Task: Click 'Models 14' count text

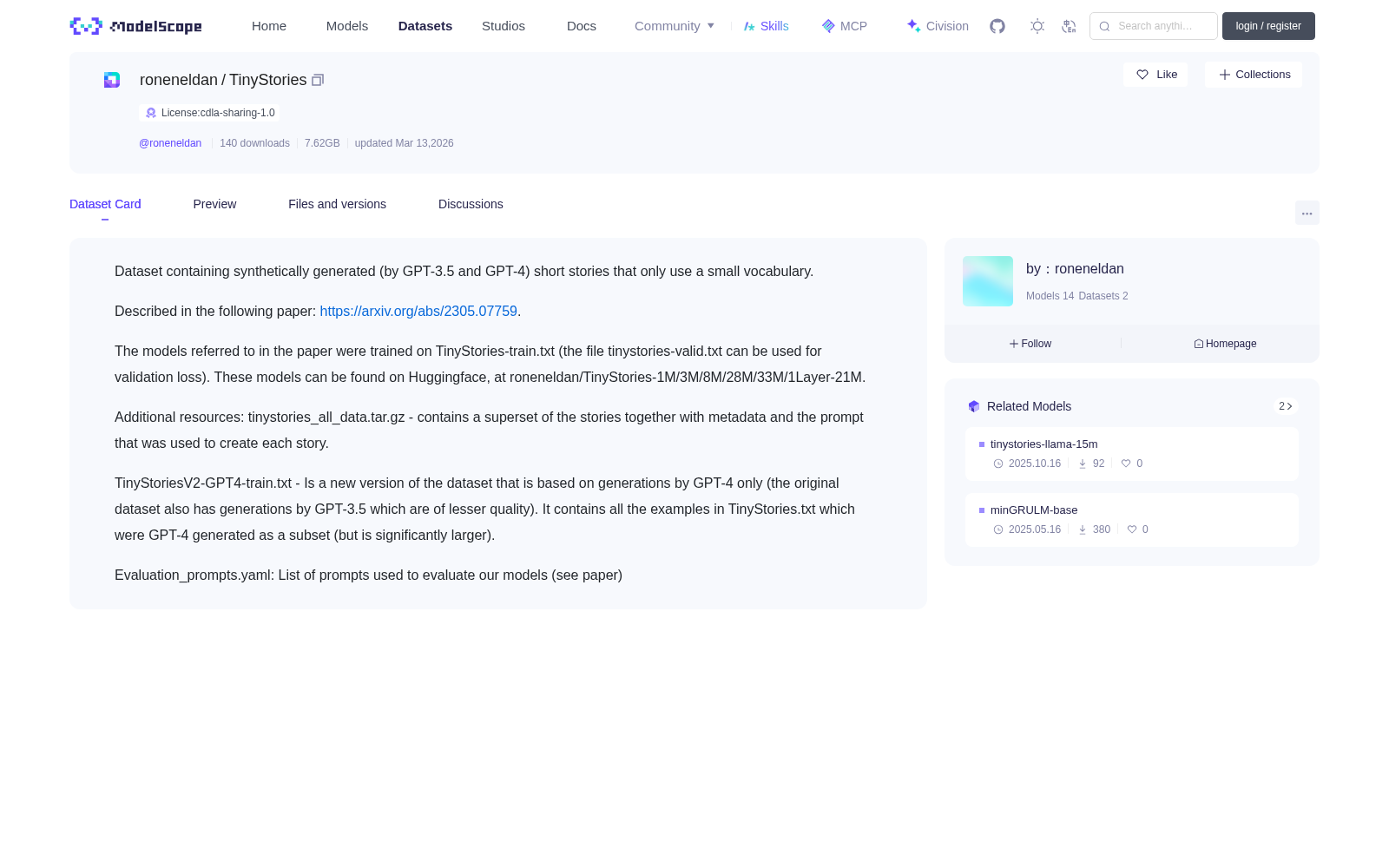Action: [1050, 296]
